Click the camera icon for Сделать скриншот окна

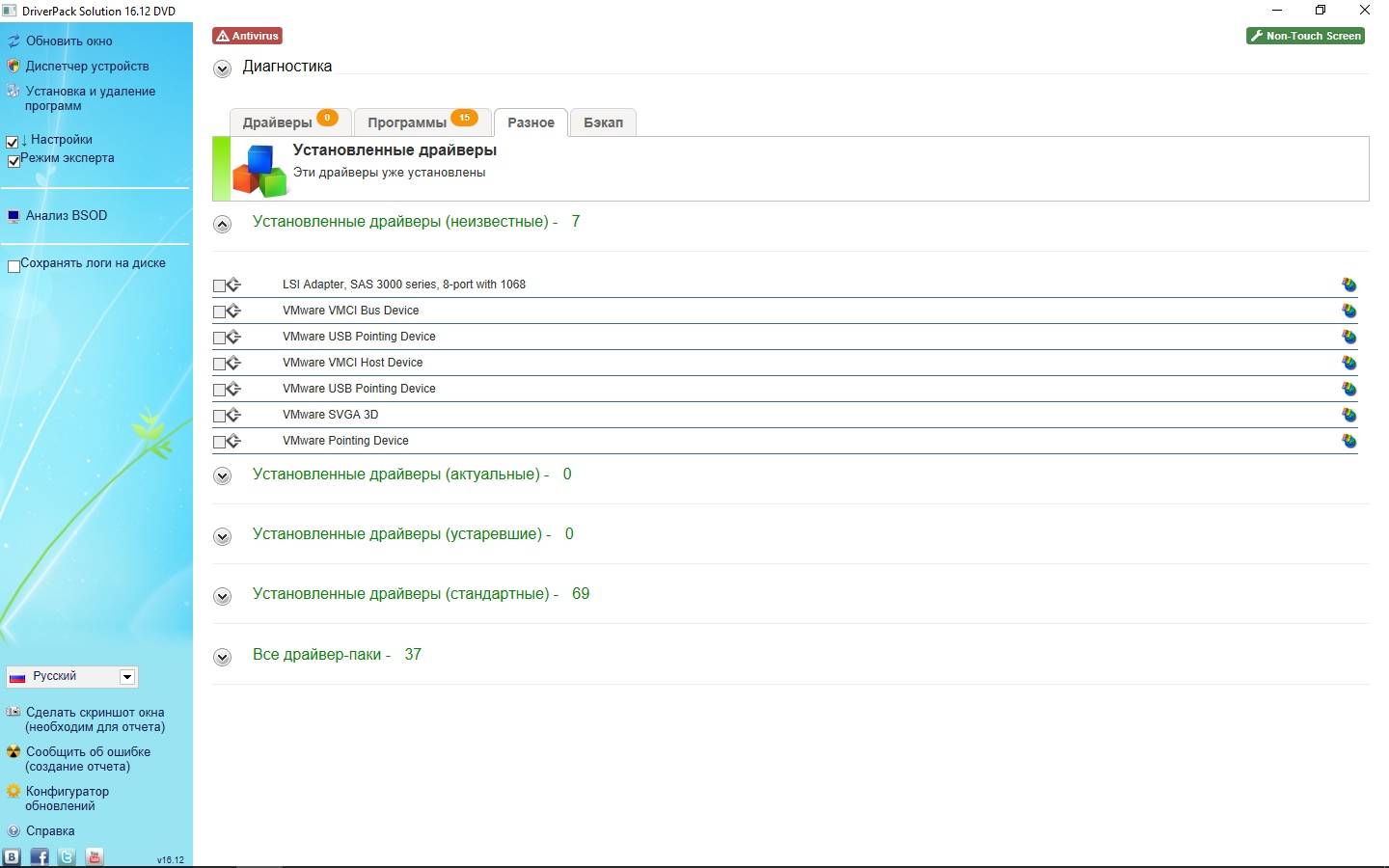pyautogui.click(x=14, y=713)
